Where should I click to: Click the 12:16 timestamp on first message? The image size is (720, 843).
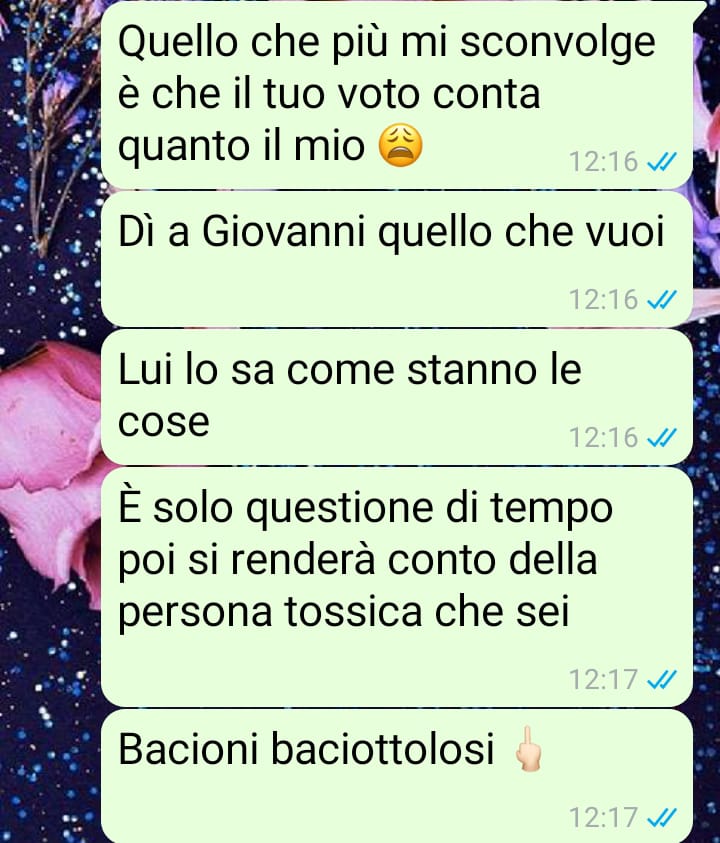click(x=604, y=161)
